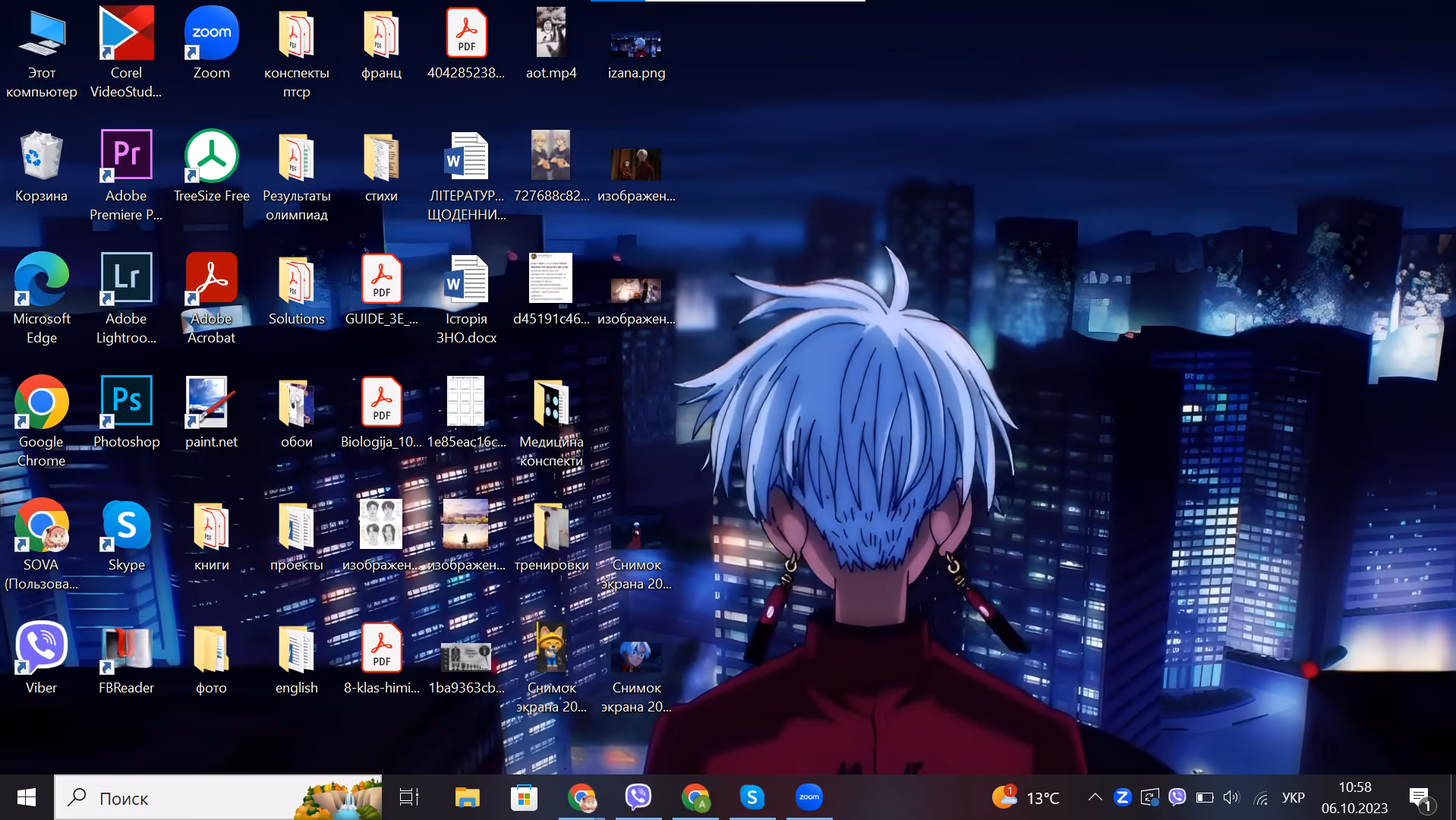The image size is (1456, 820).
Task: Select the Adobe Acrobat desktop shortcut
Action: [x=211, y=298]
